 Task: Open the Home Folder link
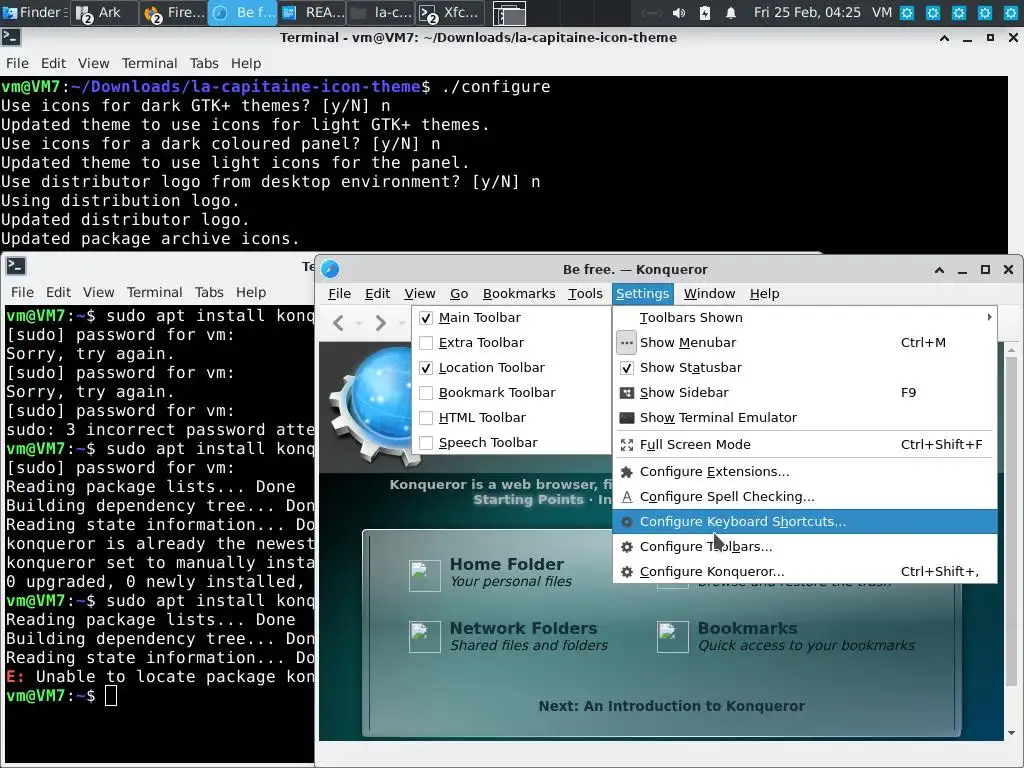pos(506,564)
